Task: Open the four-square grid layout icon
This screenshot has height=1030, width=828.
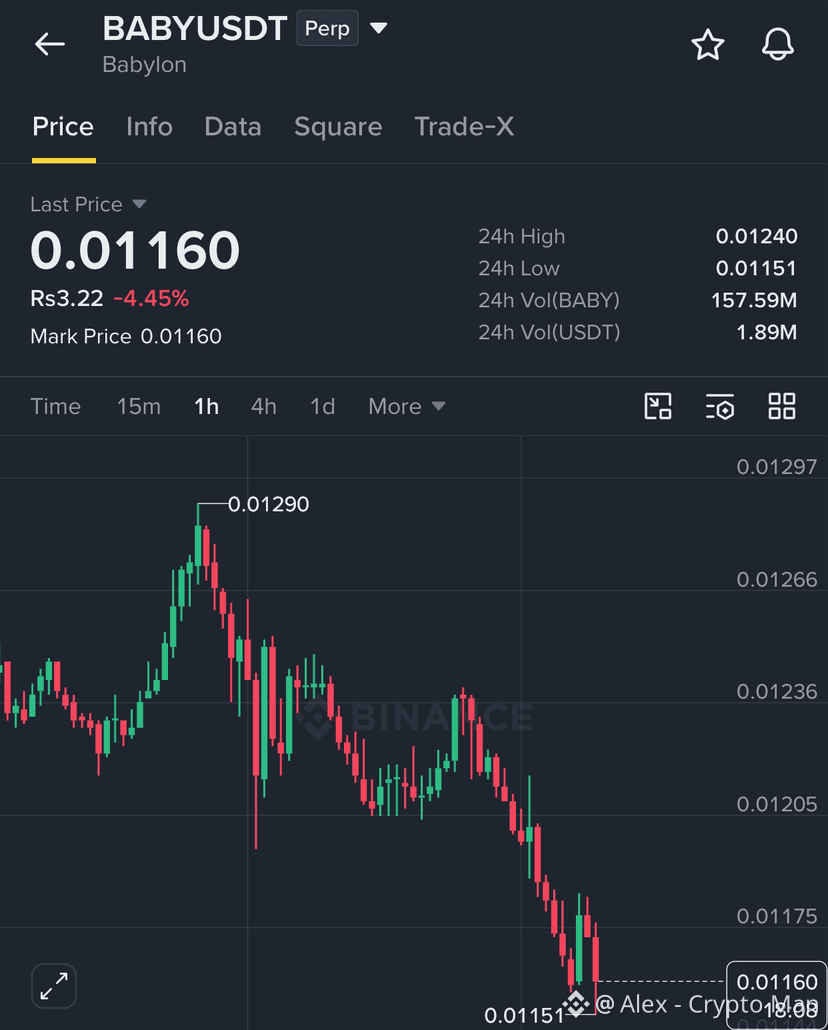Action: (782, 406)
